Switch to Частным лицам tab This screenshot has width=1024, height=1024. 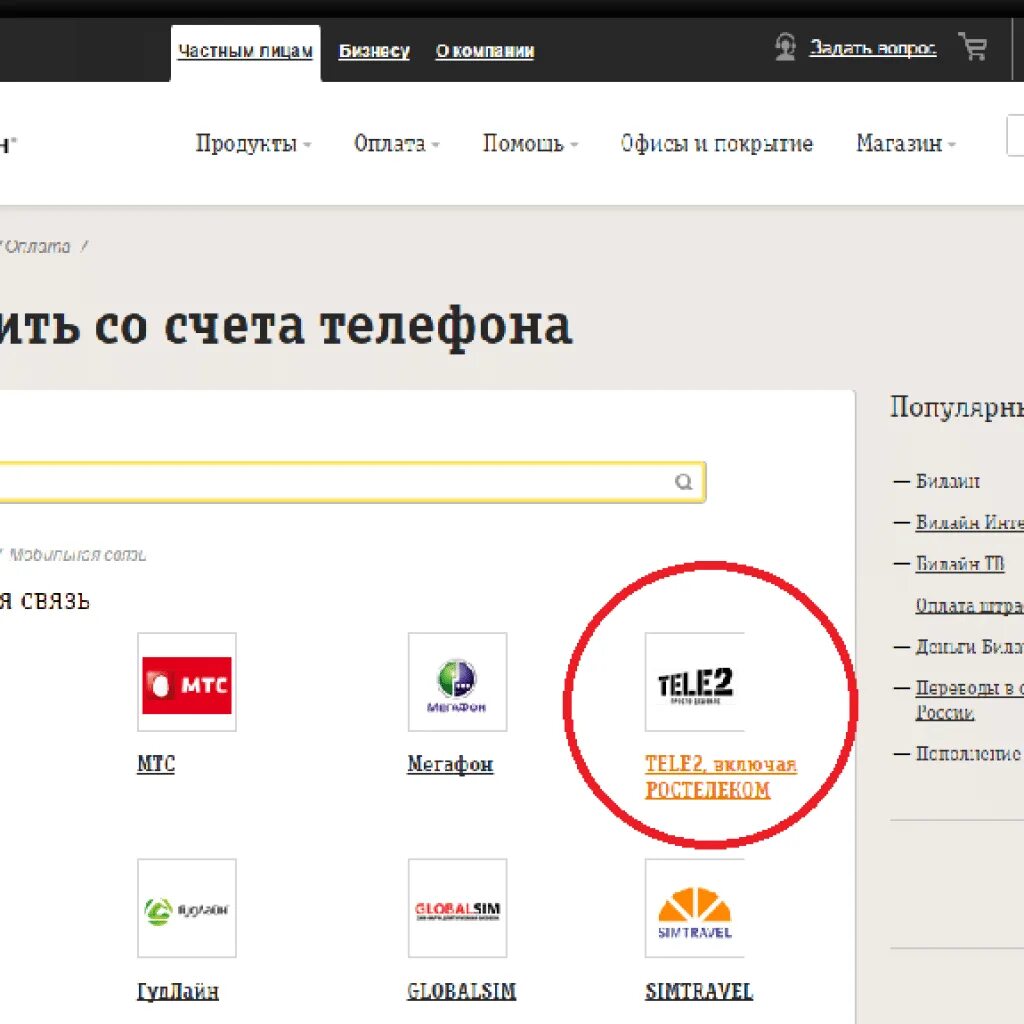click(x=246, y=51)
